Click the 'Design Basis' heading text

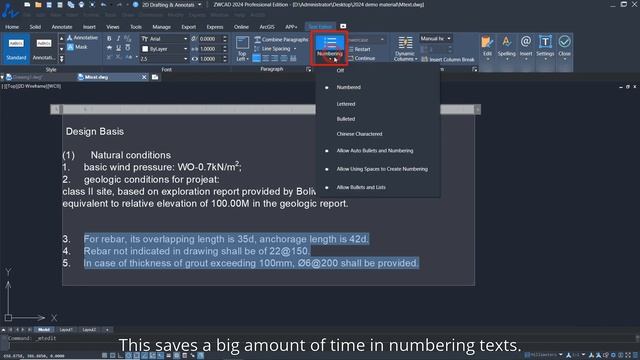95,131
